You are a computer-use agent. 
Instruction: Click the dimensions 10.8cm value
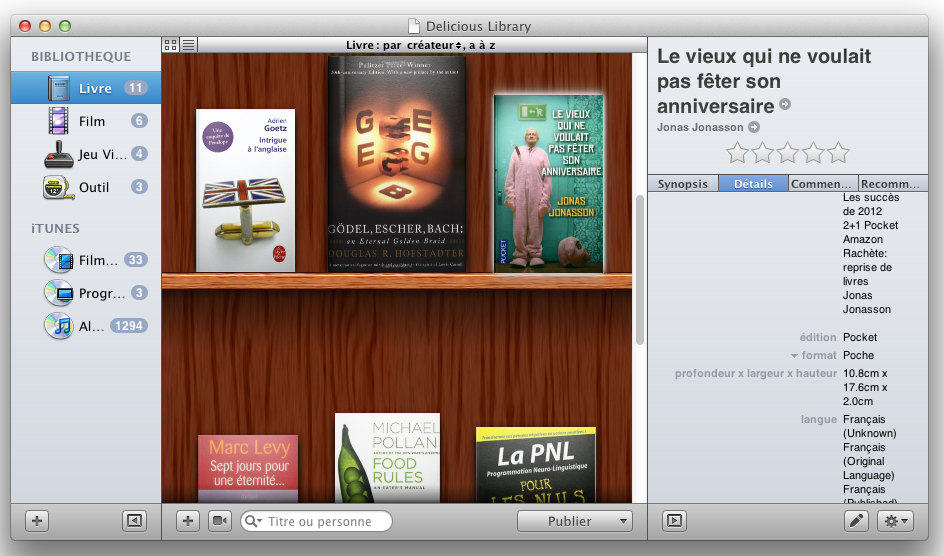[x=865, y=387]
